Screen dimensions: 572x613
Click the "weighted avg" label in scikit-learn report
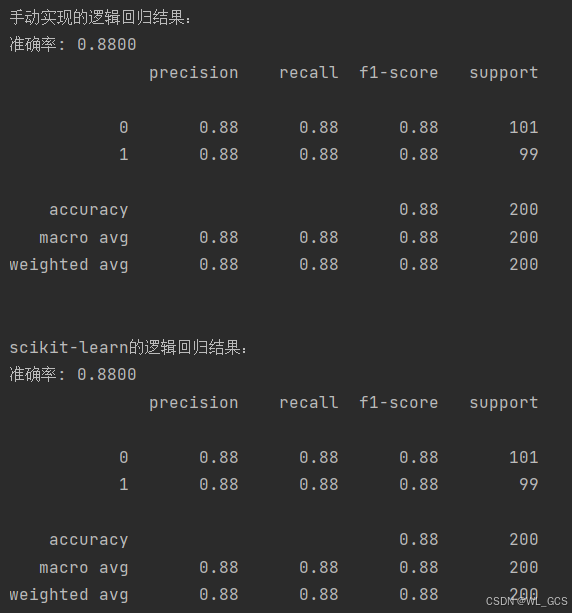click(69, 595)
